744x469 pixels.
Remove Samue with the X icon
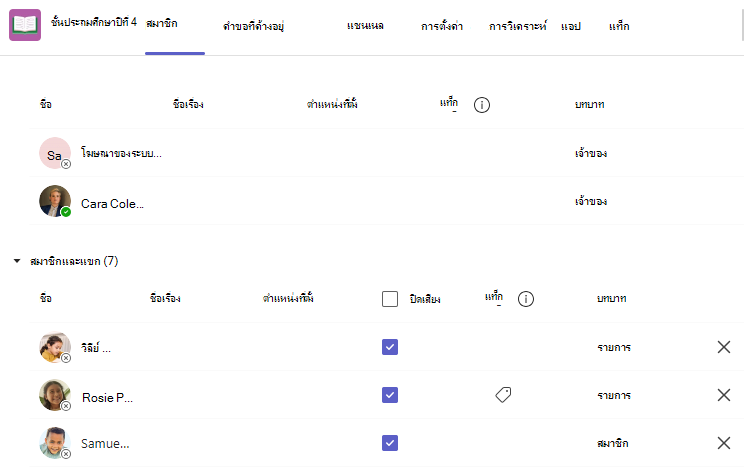pos(724,443)
